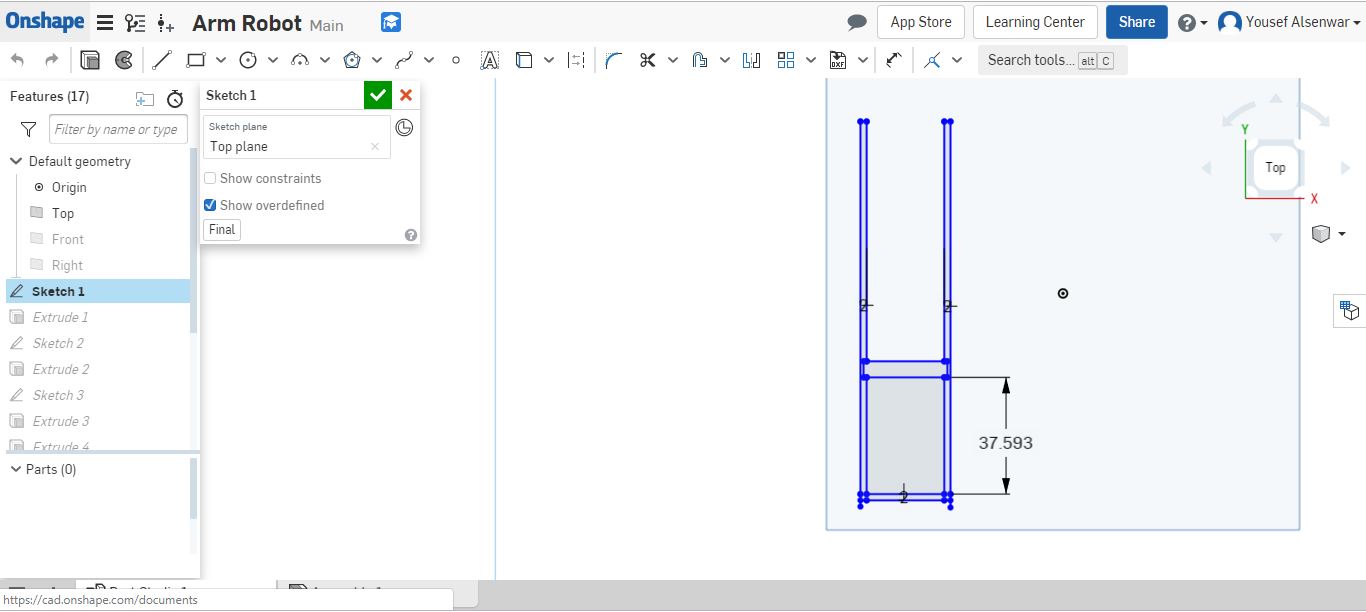Click the sketch dialog help icon
1366x612 pixels.
click(x=410, y=235)
